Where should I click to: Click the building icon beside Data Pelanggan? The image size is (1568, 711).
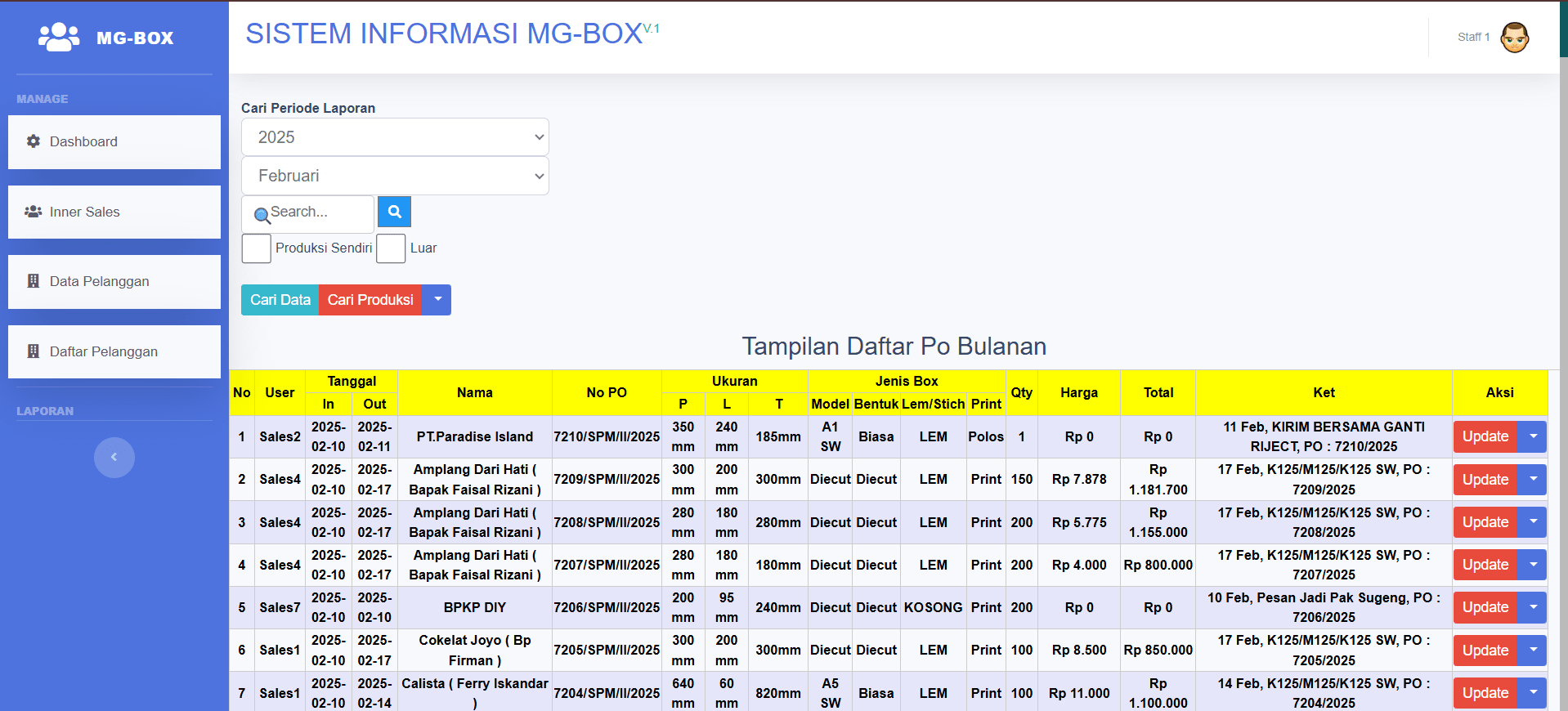coord(34,281)
